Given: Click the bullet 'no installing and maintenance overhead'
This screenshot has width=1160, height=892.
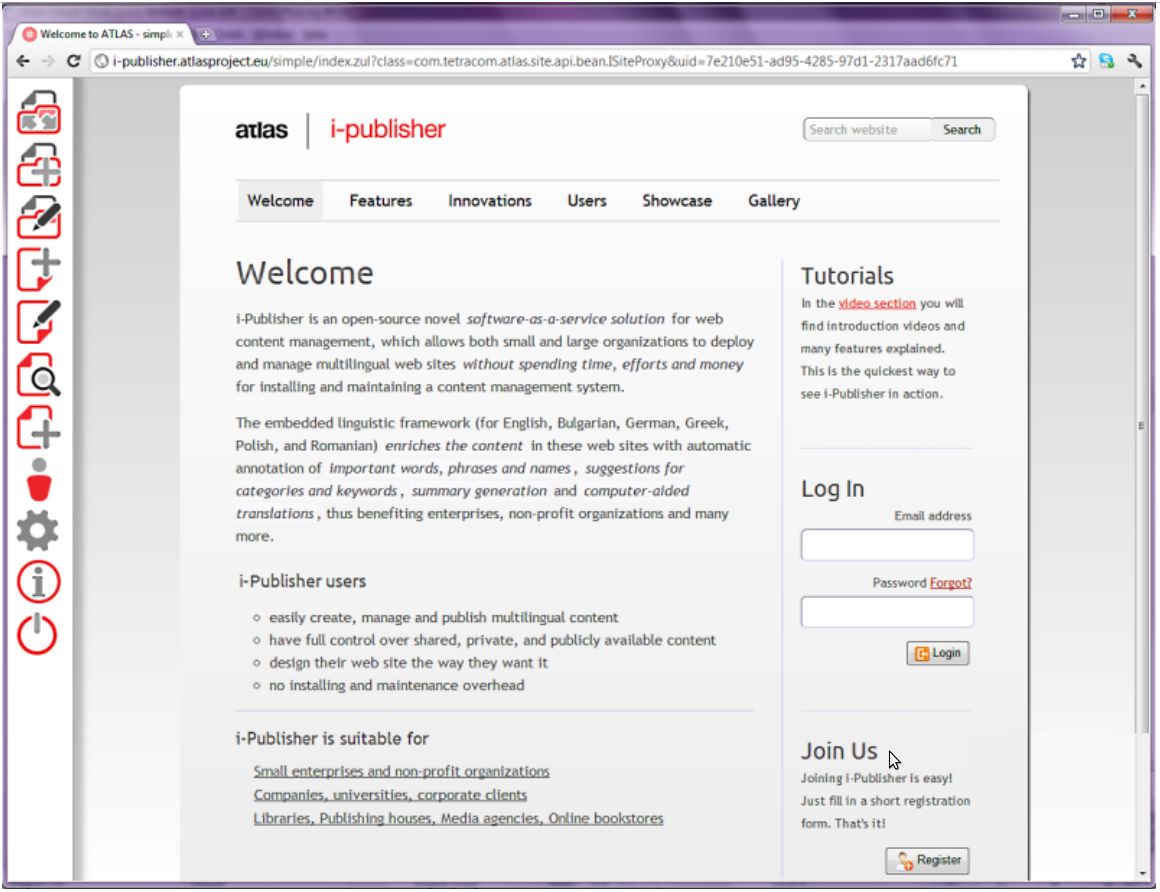Looking at the screenshot, I should pyautogui.click(x=397, y=686).
